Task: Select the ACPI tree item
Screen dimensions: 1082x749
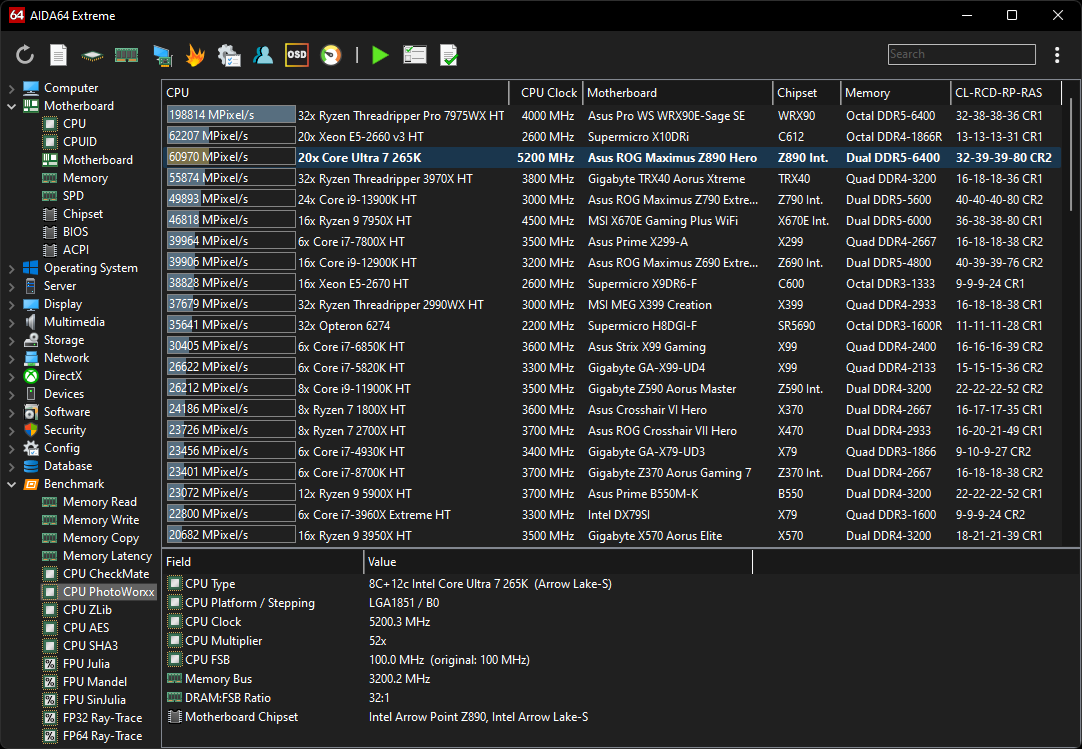Action: pos(75,250)
